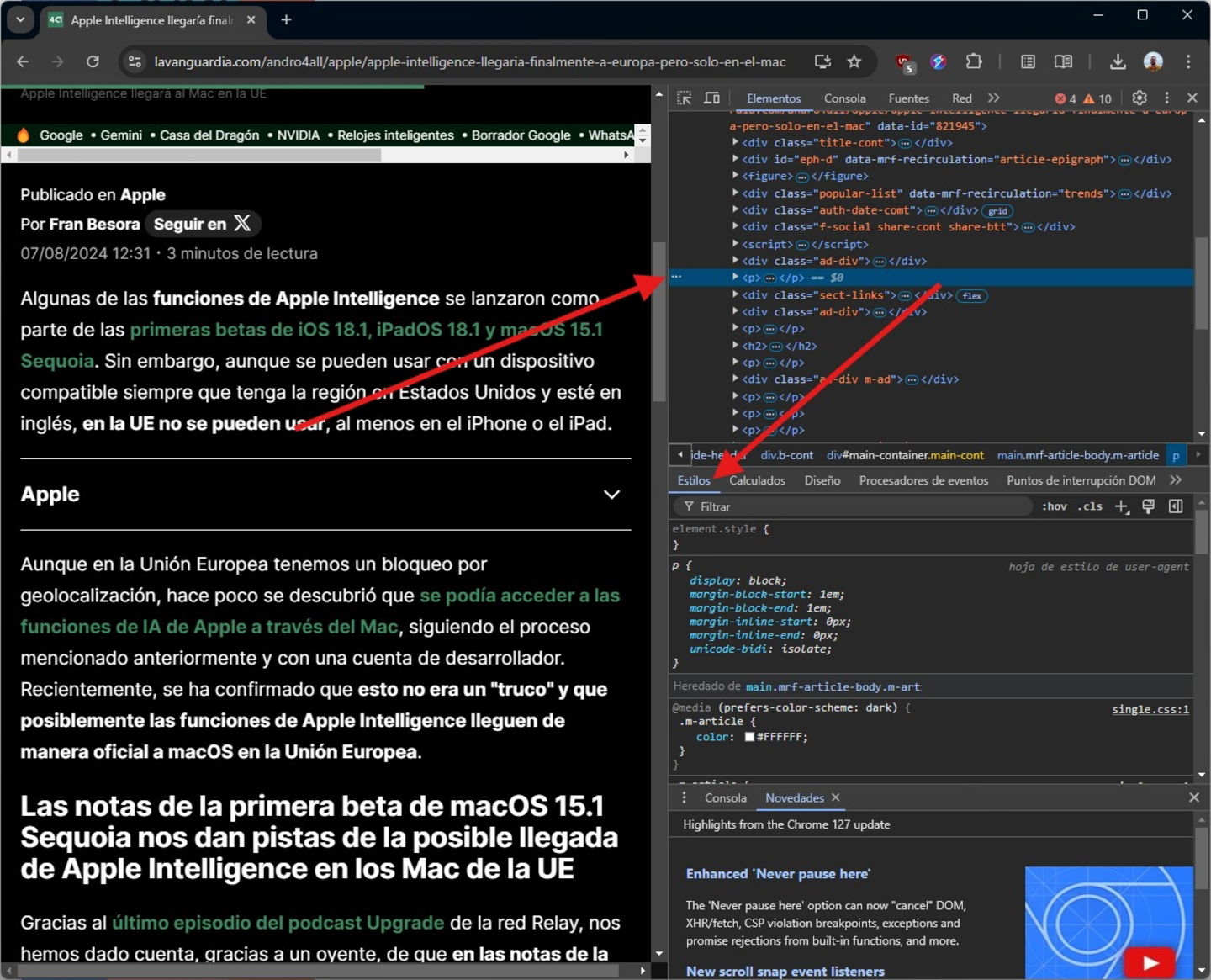Expand the figure element node

tap(735, 176)
